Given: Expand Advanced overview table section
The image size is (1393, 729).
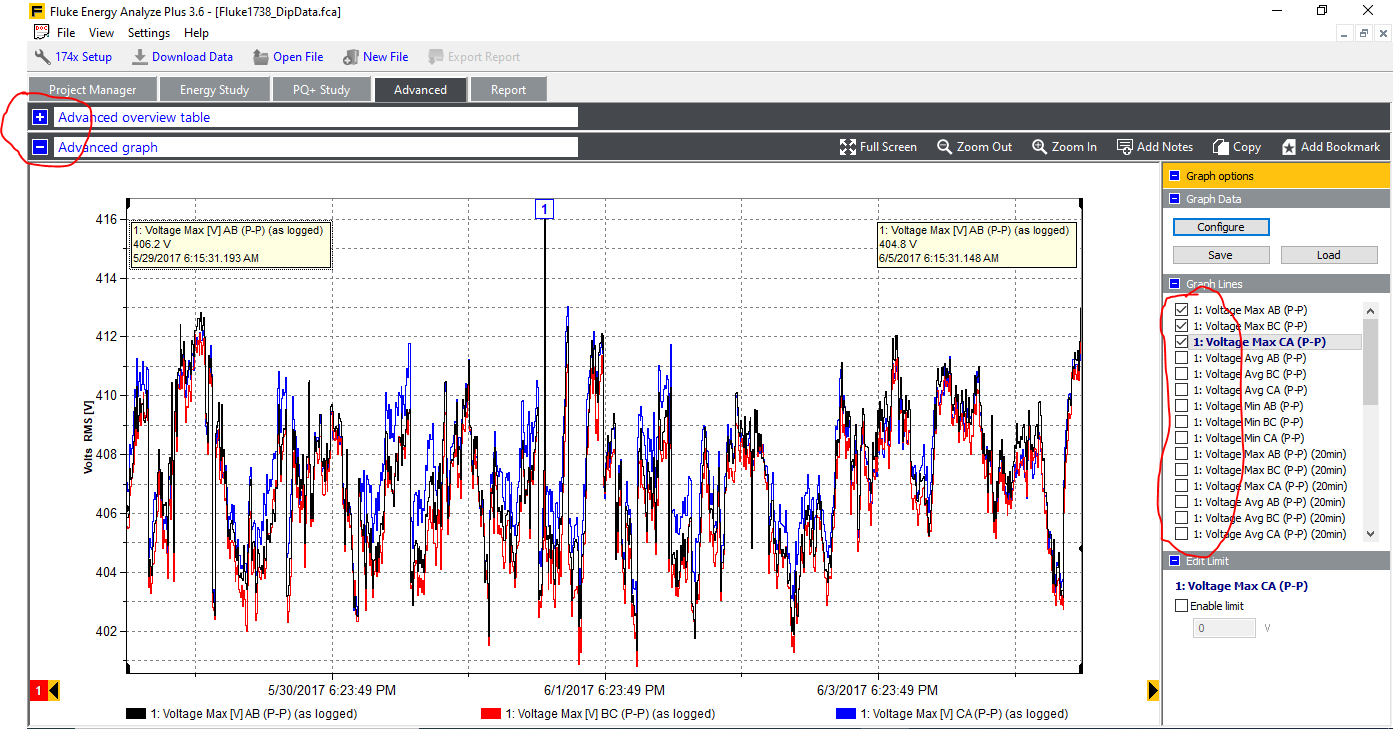Looking at the screenshot, I should pyautogui.click(x=40, y=117).
